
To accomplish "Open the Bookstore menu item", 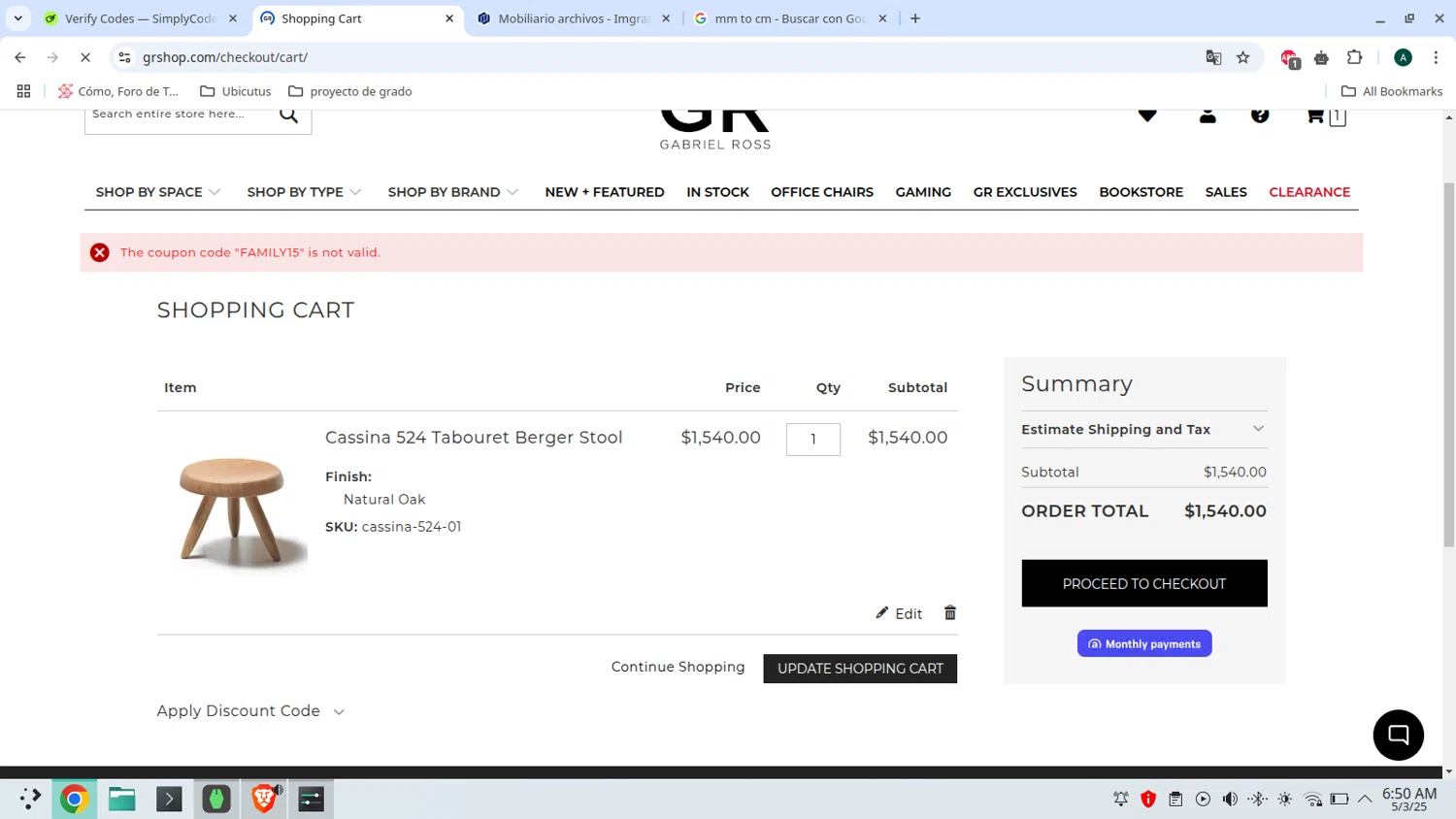I will coord(1141,192).
